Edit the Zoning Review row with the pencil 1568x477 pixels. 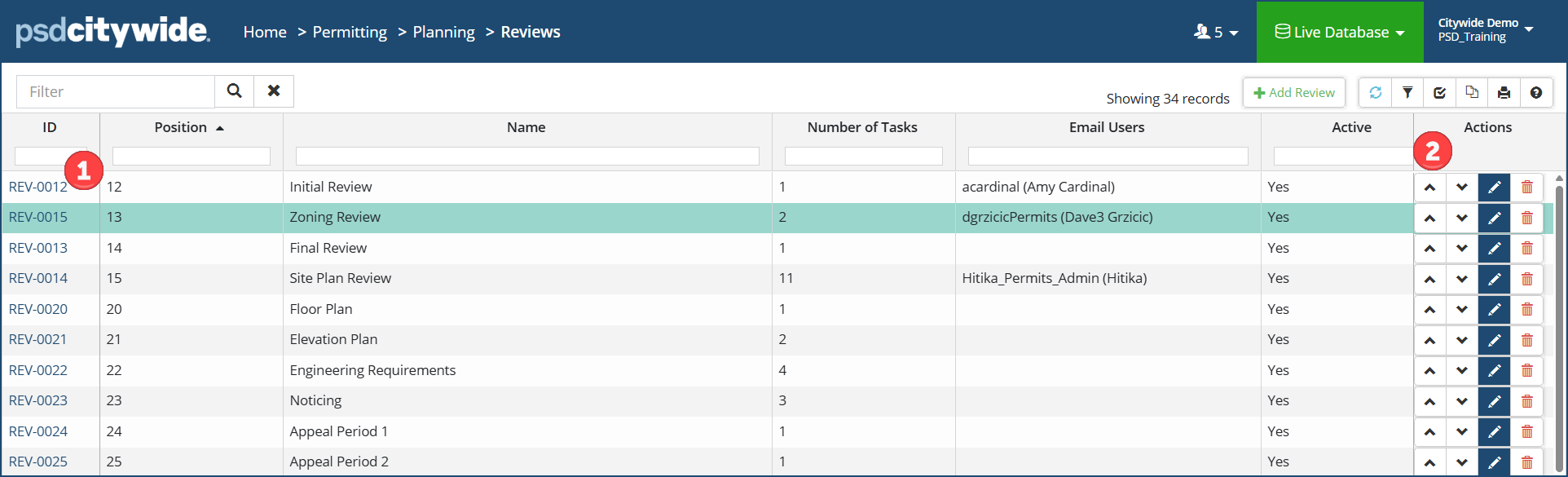[x=1494, y=218]
